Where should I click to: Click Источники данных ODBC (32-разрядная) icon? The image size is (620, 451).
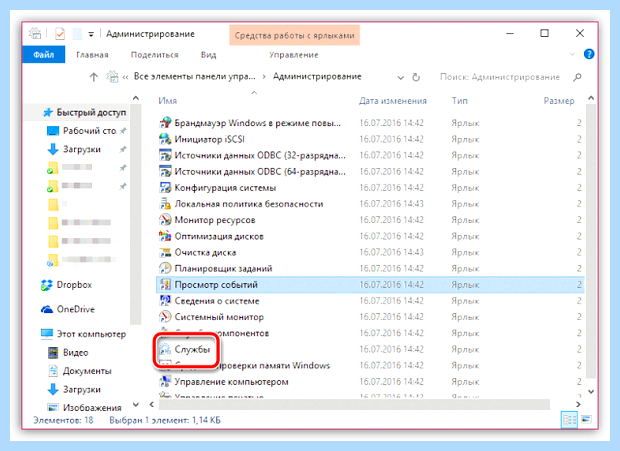pos(165,155)
